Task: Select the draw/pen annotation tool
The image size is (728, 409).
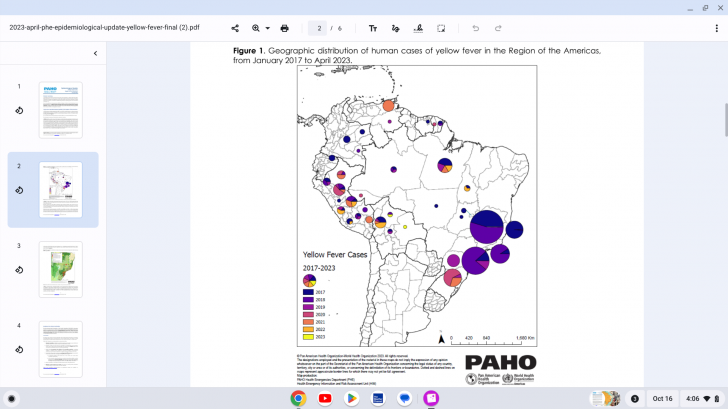Action: tap(396, 28)
